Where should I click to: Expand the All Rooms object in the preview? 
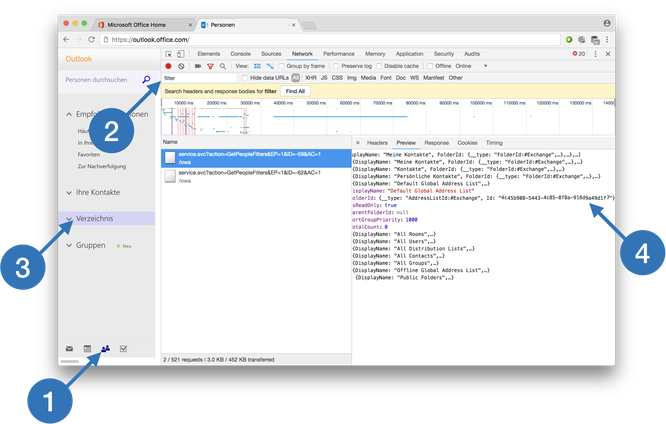395,234
